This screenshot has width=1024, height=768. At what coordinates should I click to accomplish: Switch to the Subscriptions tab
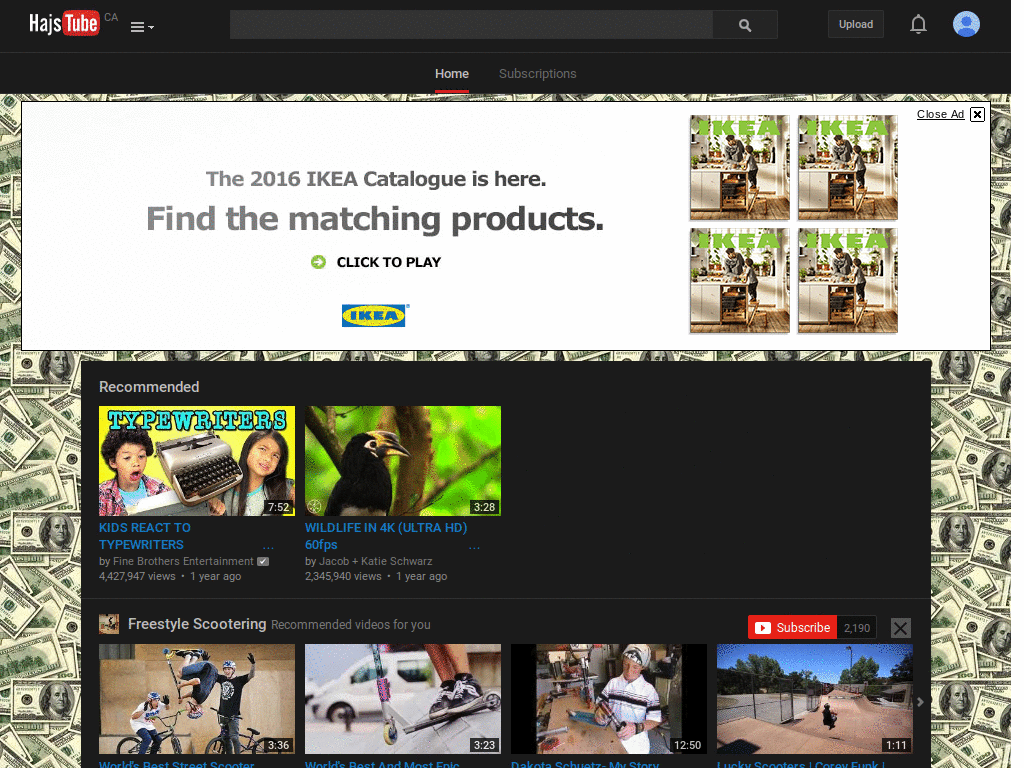click(537, 74)
